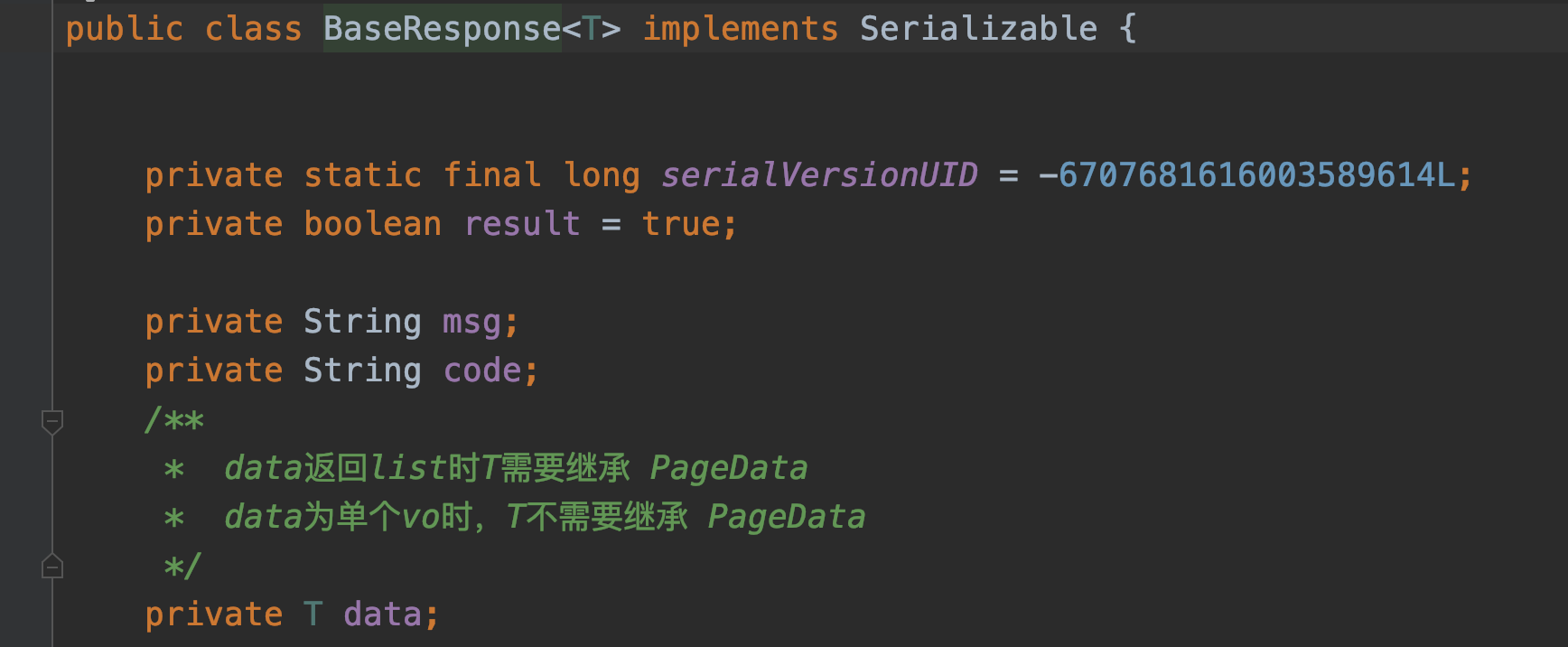Click the data field name declaration

(x=381, y=614)
